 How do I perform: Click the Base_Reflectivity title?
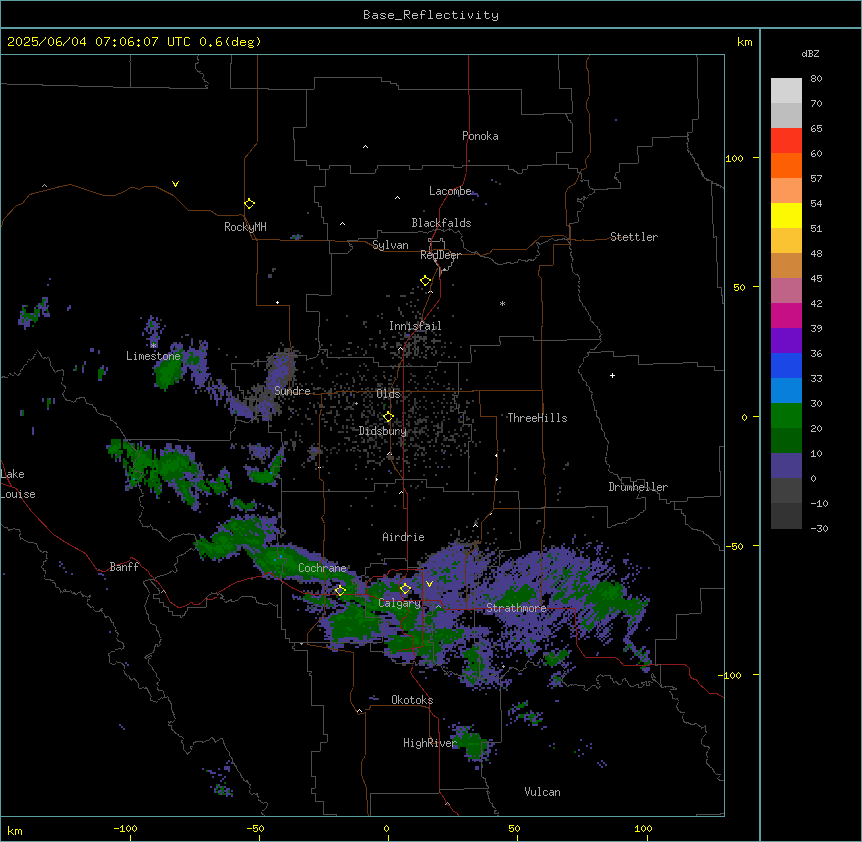[x=431, y=15]
